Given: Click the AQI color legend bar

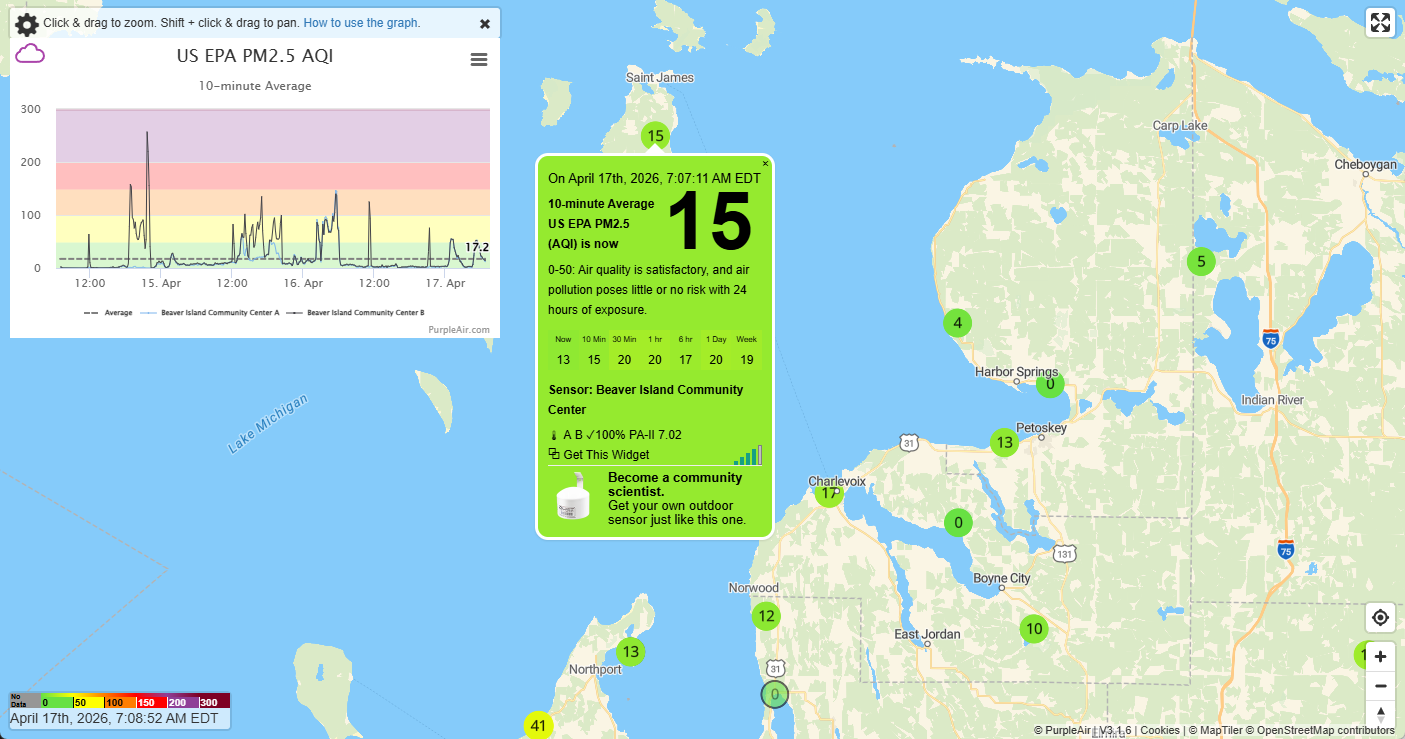Looking at the screenshot, I should [x=120, y=701].
